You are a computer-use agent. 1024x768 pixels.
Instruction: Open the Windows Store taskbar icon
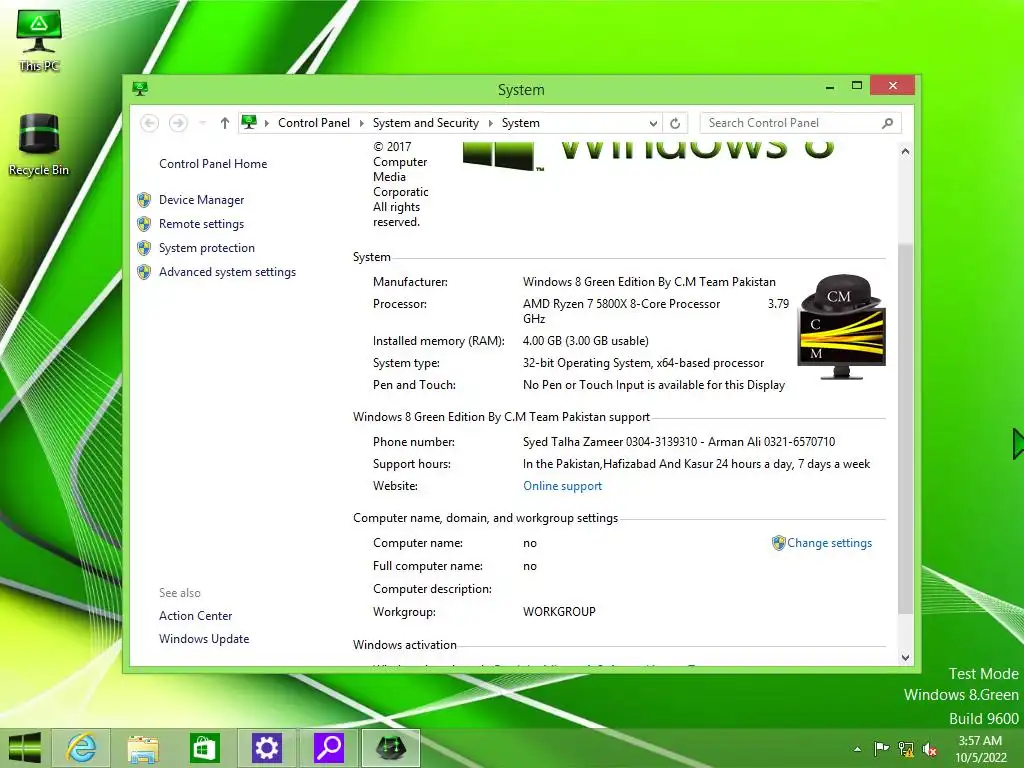[x=204, y=748]
